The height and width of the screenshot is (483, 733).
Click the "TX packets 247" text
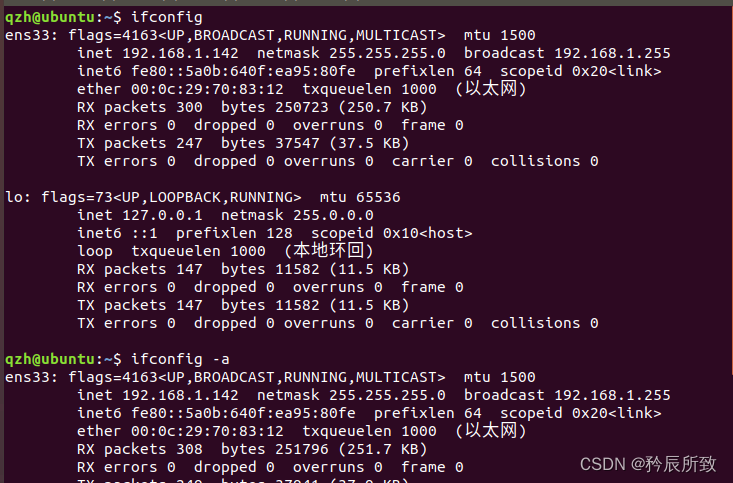tap(139, 143)
